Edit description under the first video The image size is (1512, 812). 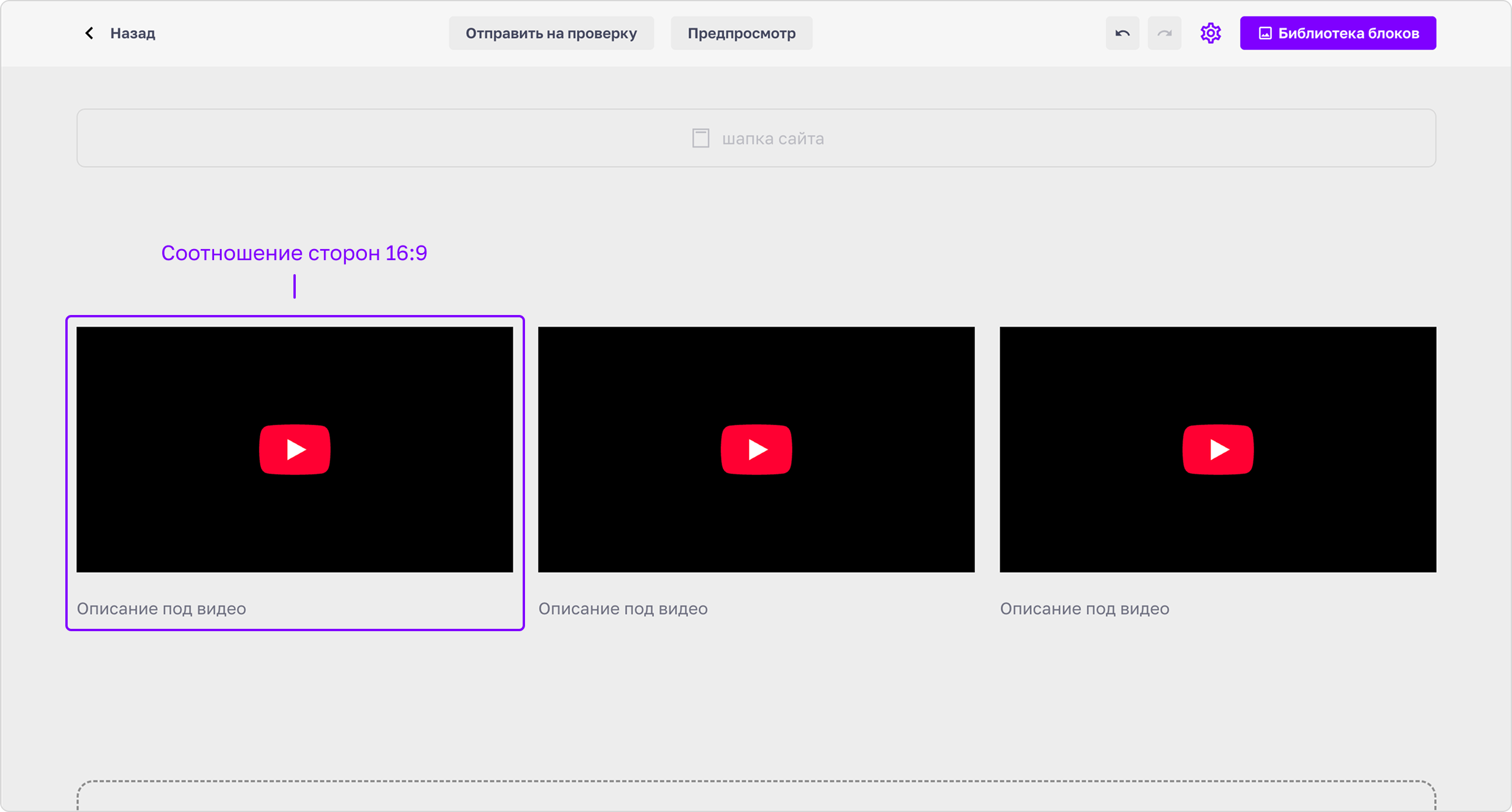(162, 609)
